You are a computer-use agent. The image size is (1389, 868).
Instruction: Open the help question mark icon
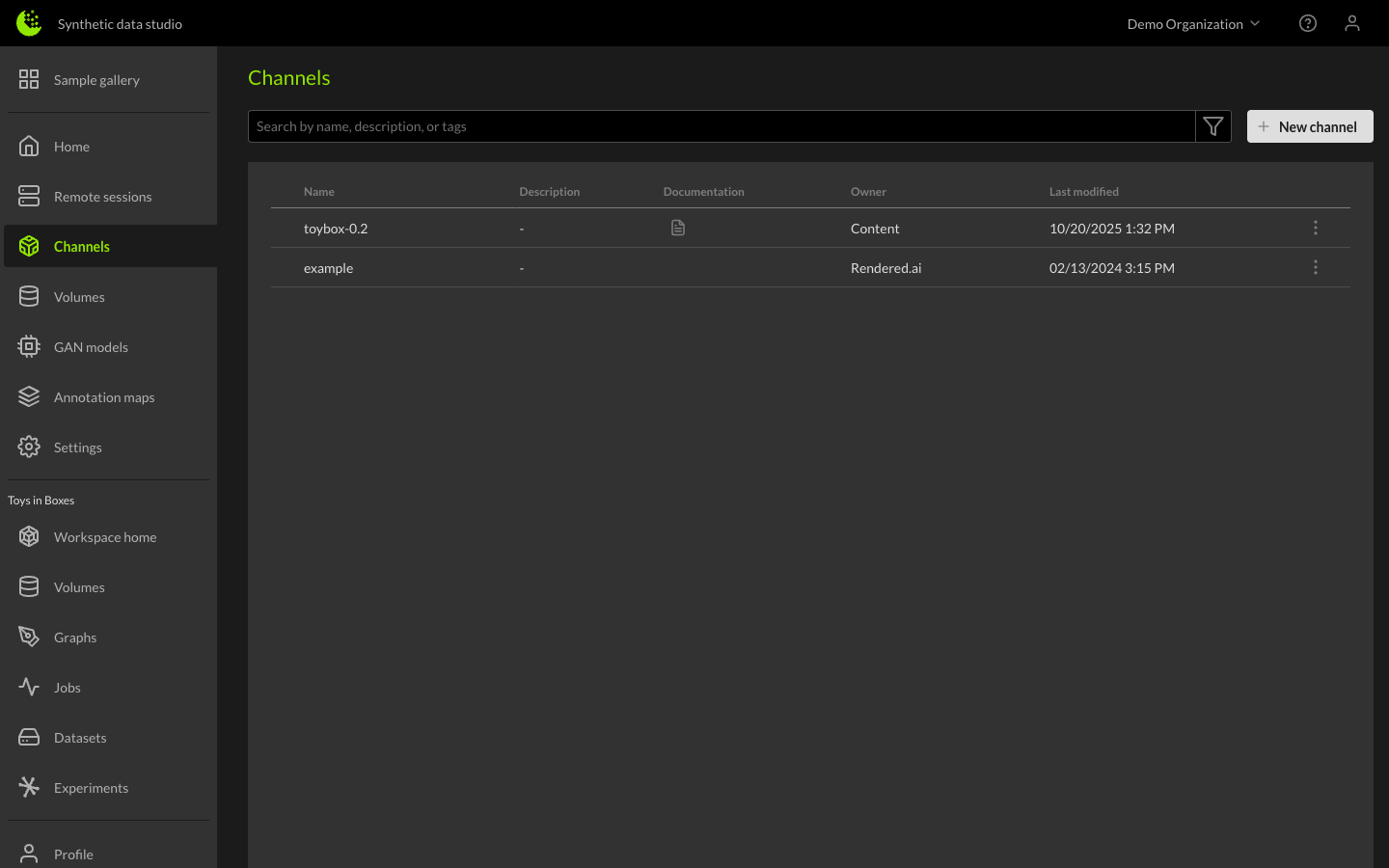tap(1307, 23)
